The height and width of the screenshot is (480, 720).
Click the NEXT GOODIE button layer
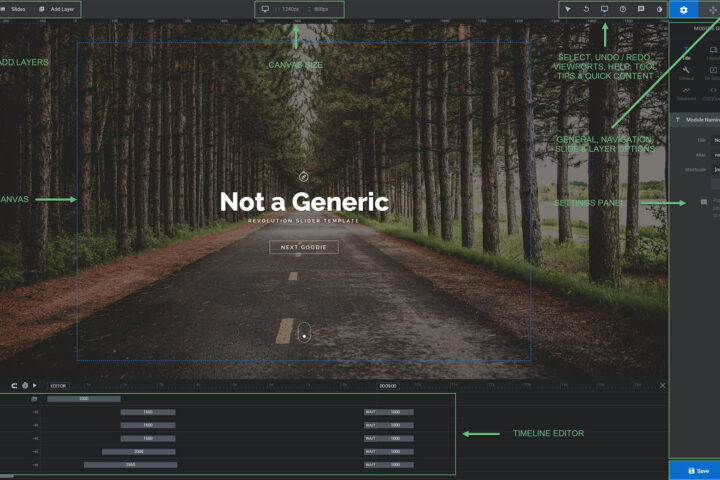(x=304, y=247)
